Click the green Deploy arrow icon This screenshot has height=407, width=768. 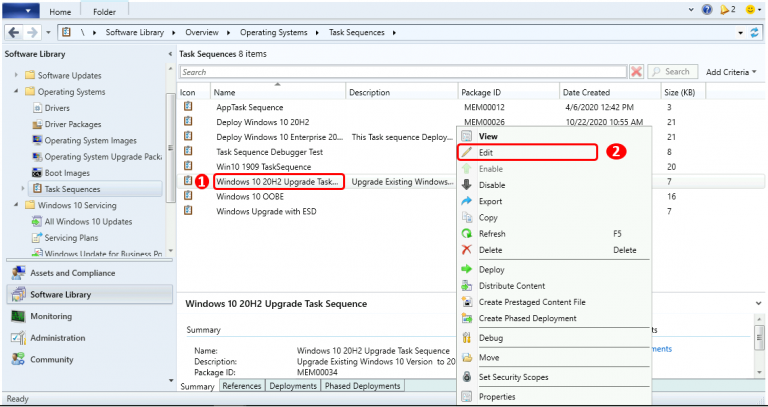coord(467,269)
